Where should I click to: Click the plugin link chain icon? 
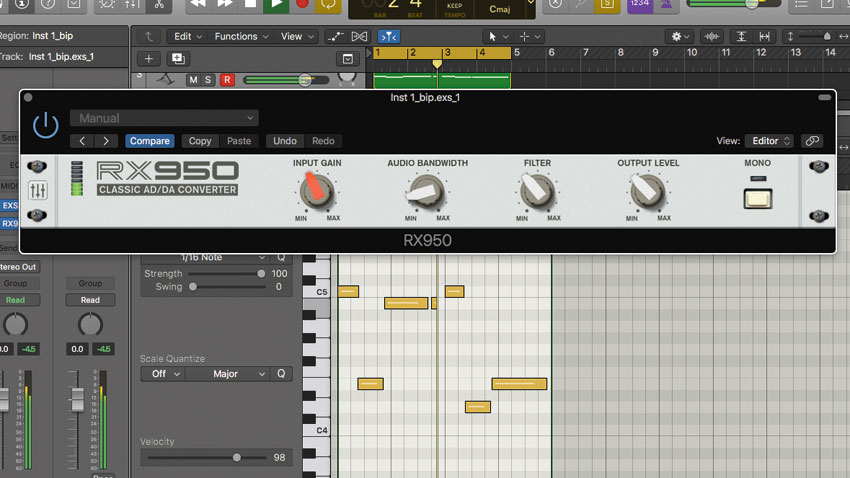[812, 141]
